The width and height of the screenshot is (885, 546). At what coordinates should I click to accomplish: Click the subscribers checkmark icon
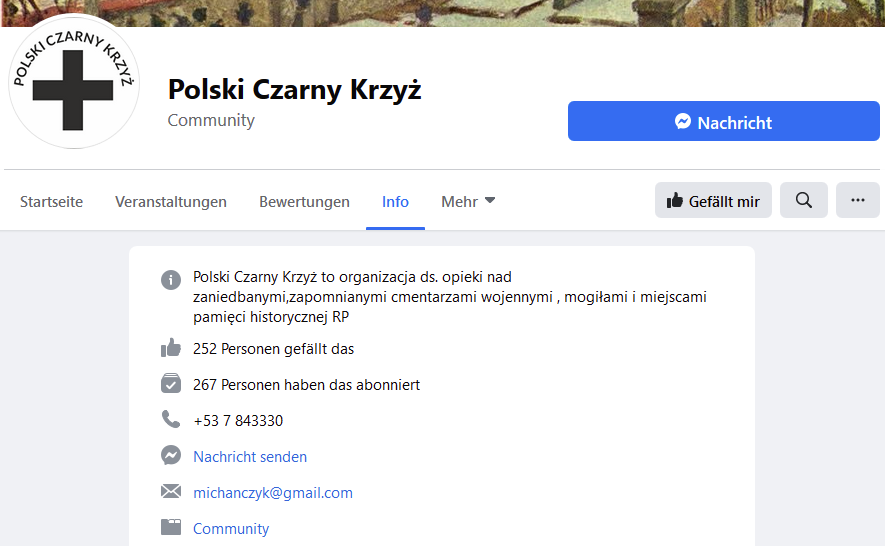171,383
